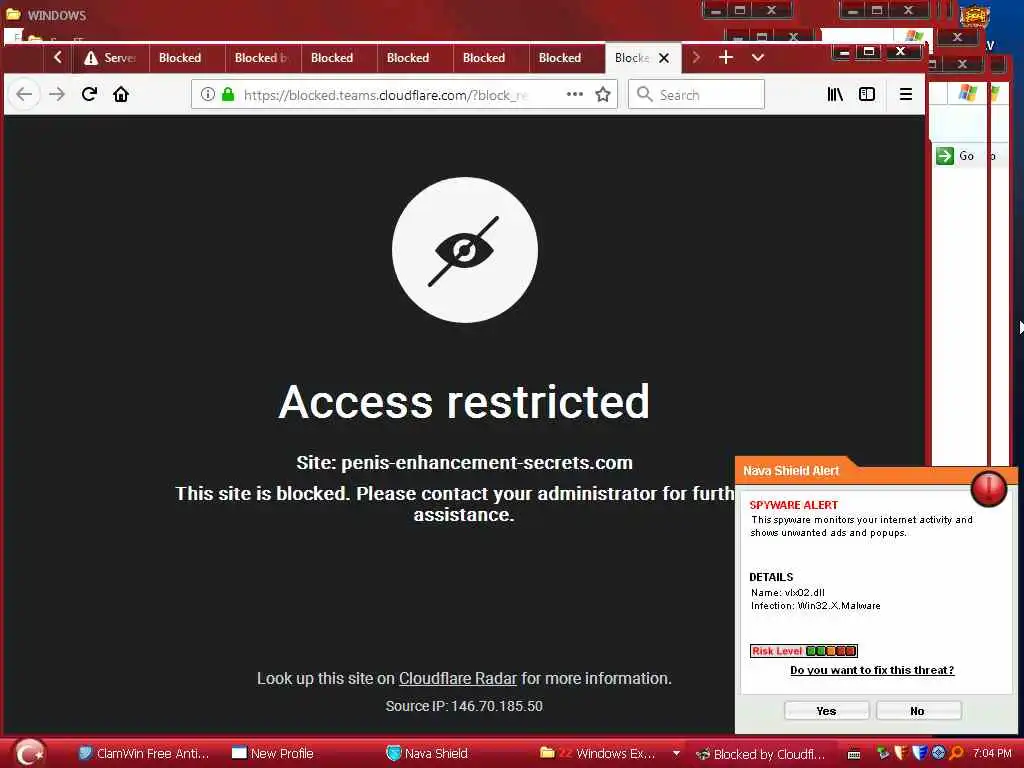Screen dimensions: 1024x768
Task: Open the Firefox hamburger menu
Action: pyautogui.click(x=905, y=95)
